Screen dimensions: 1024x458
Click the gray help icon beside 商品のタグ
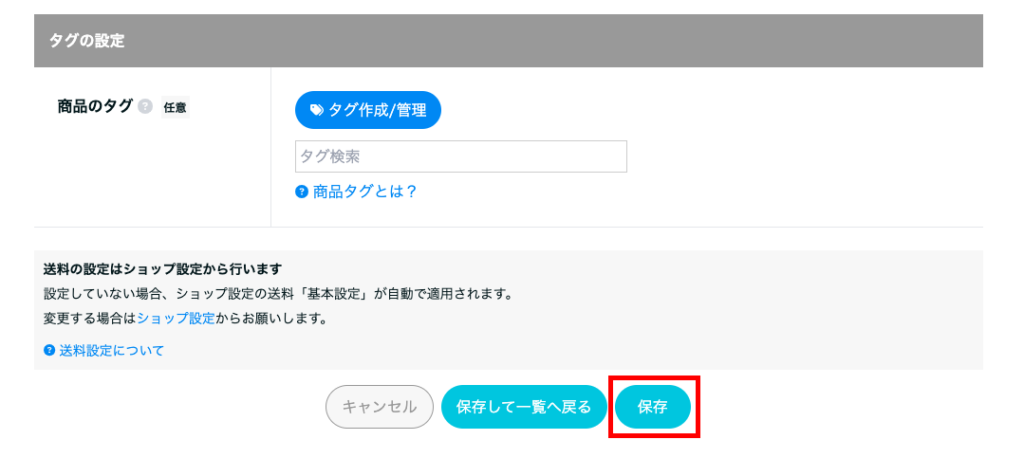146,107
